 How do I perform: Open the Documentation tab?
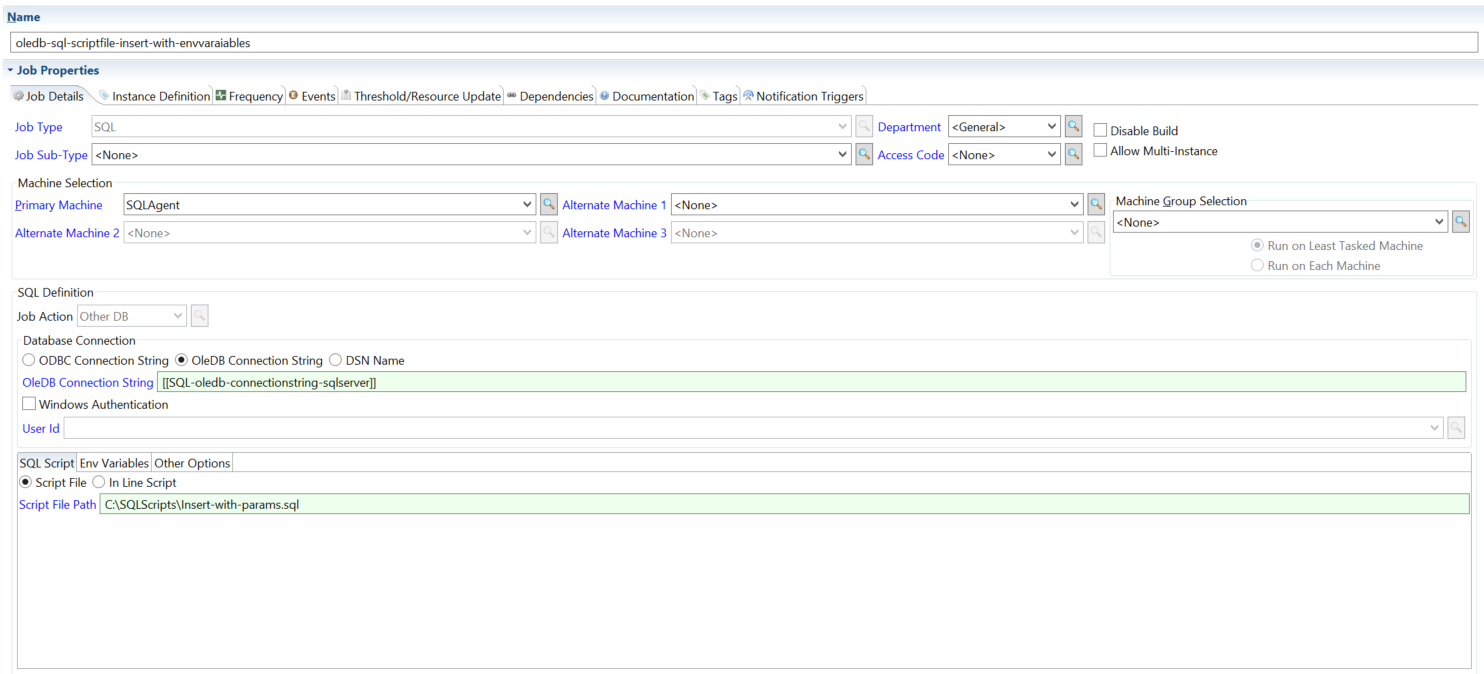point(647,96)
